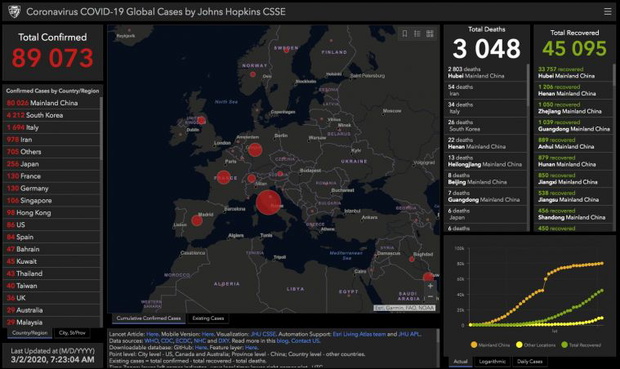Image resolution: width=620 pixels, height=369 pixels.
Task: Zoom in on the map with plus button
Action: [x=430, y=286]
